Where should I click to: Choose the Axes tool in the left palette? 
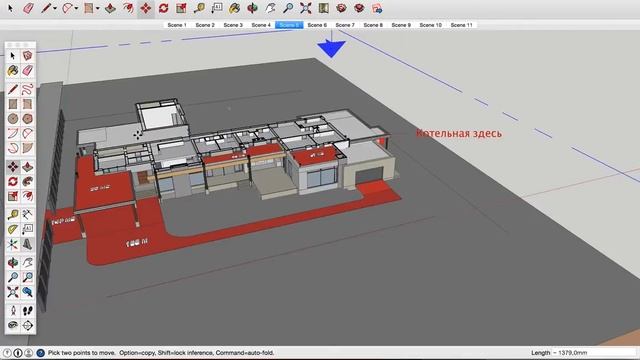tap(13, 244)
